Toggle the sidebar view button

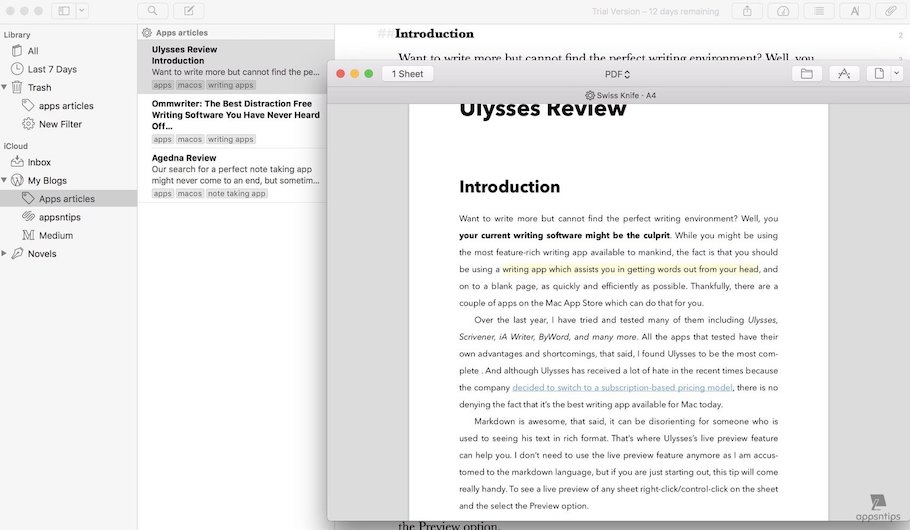pyautogui.click(x=64, y=11)
